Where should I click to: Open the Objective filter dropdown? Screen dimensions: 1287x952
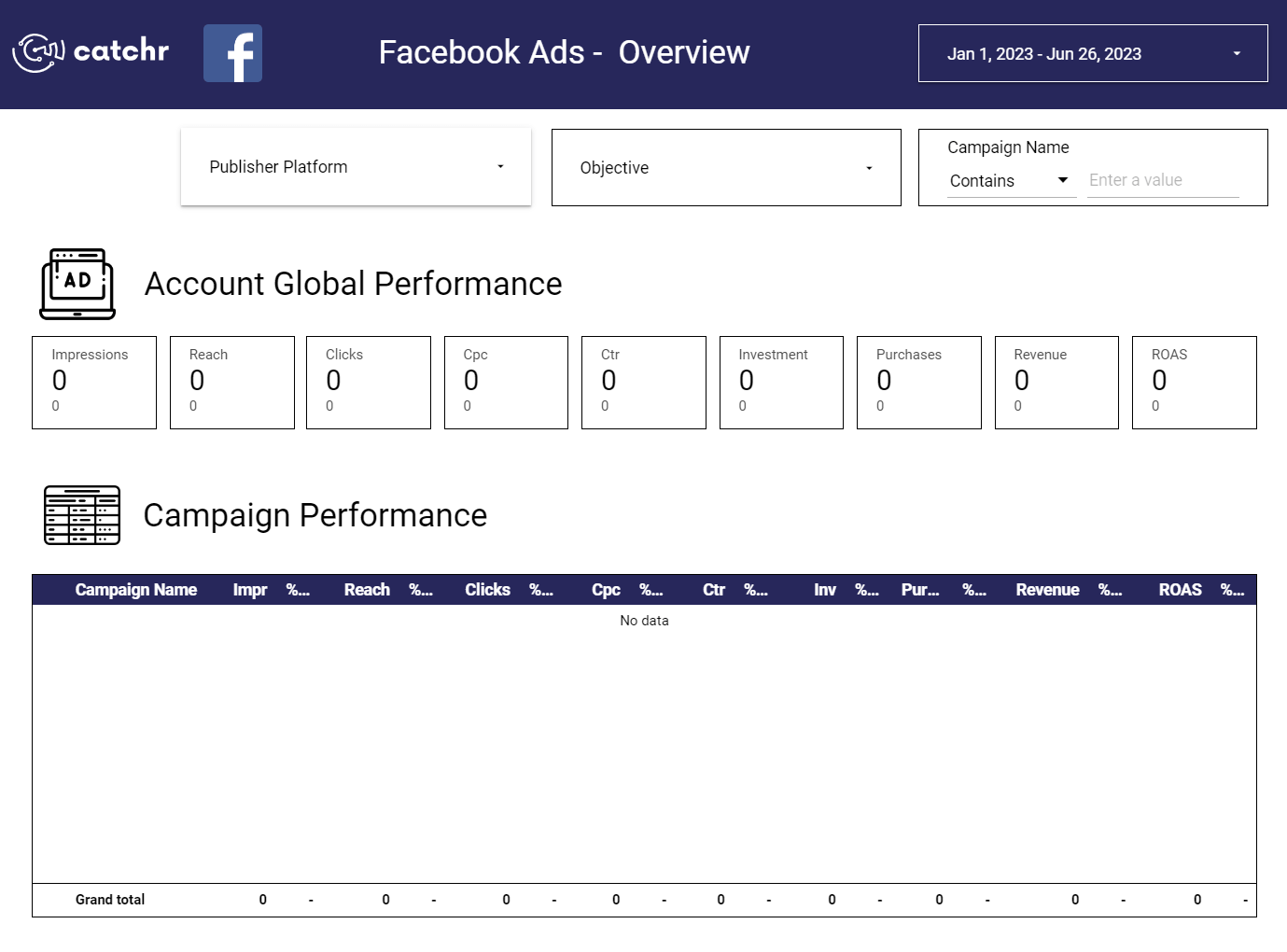point(726,168)
